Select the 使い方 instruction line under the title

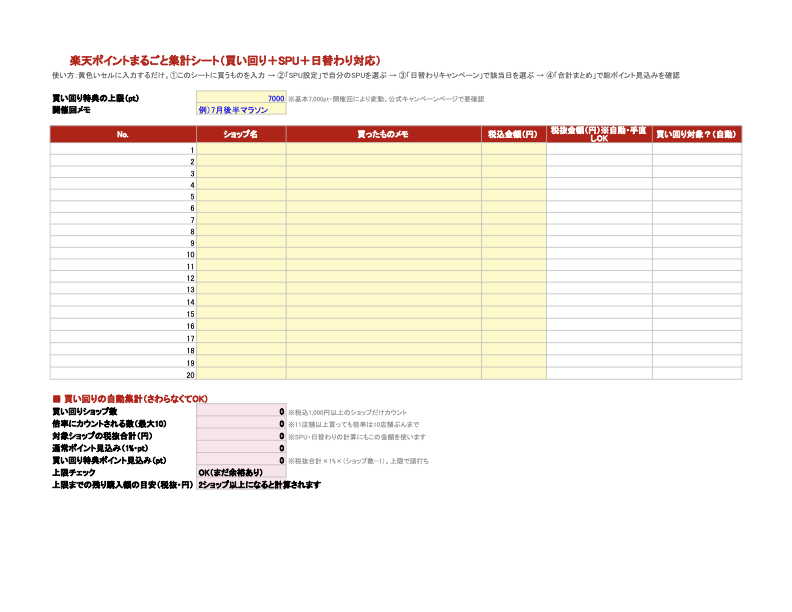tap(366, 75)
